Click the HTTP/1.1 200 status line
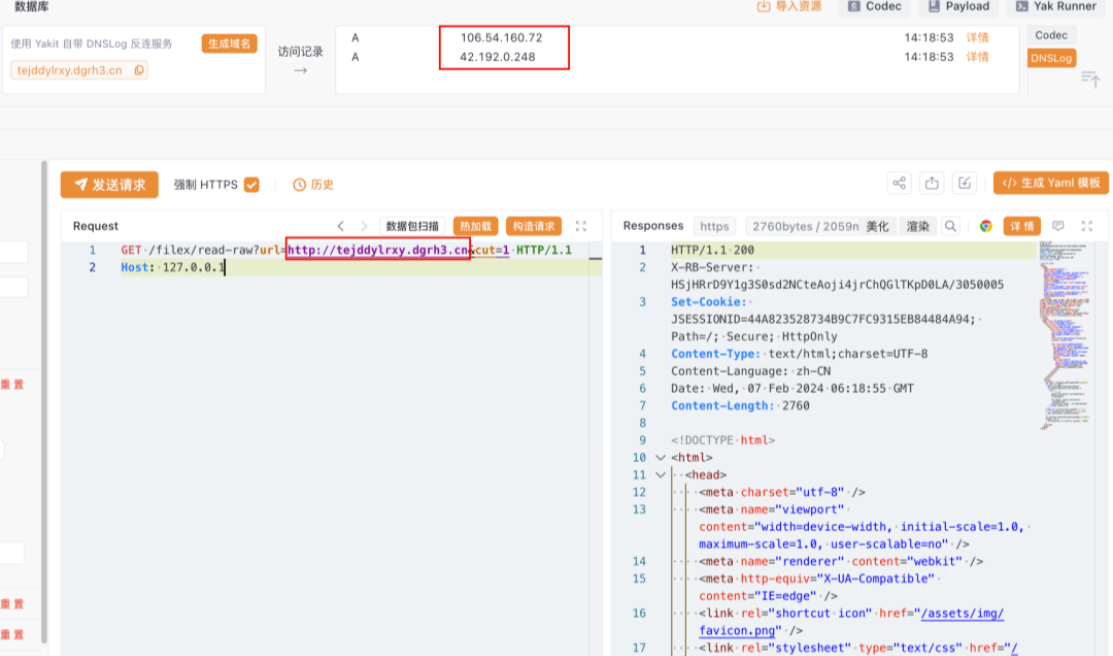Screen dimensions: 1113x656 713,250
